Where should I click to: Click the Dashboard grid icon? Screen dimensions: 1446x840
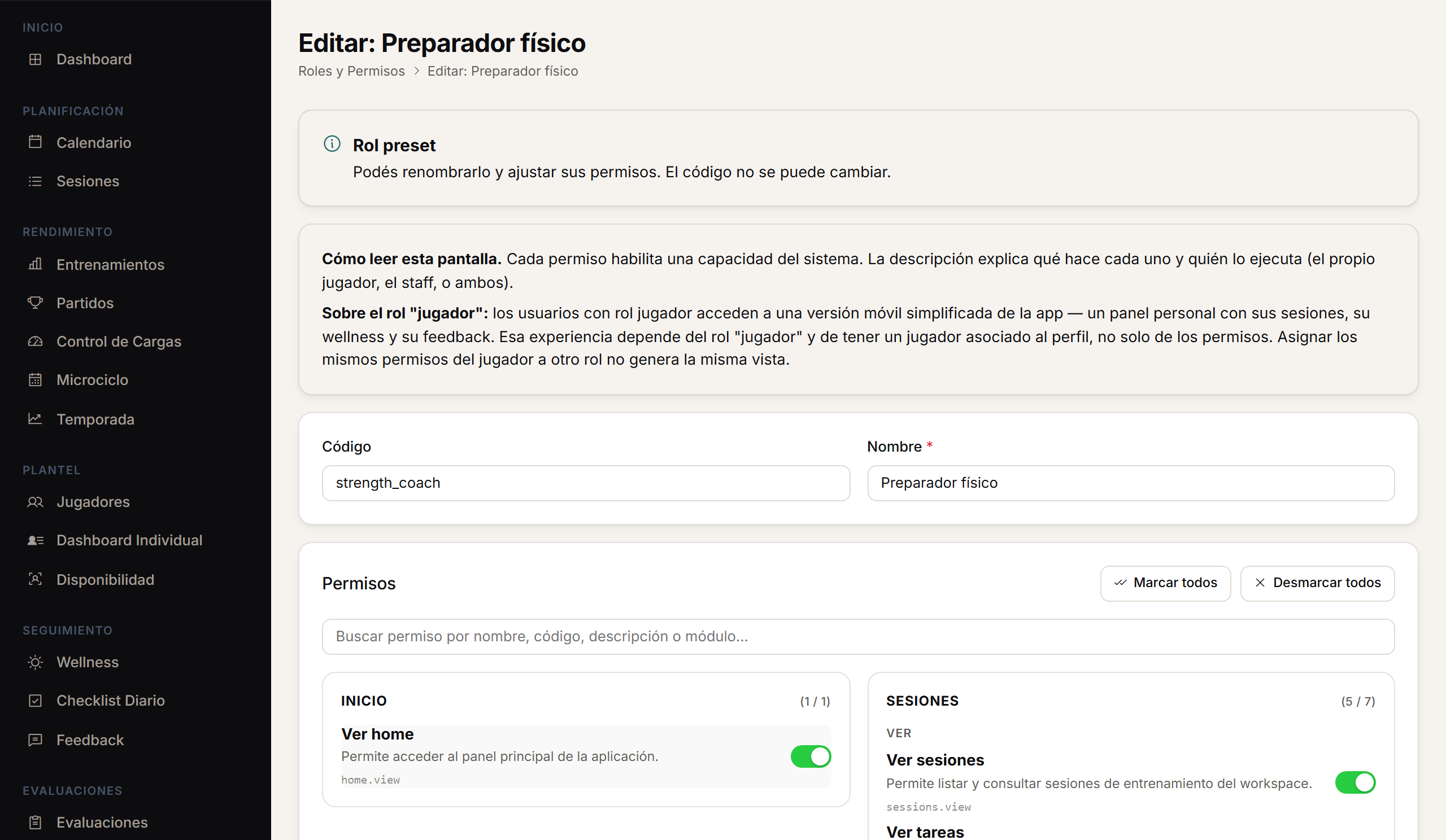click(x=35, y=59)
